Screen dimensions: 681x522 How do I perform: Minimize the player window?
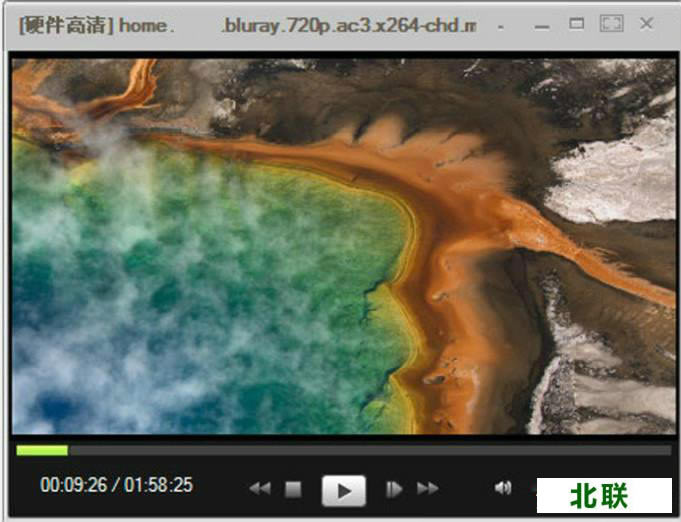(542, 25)
